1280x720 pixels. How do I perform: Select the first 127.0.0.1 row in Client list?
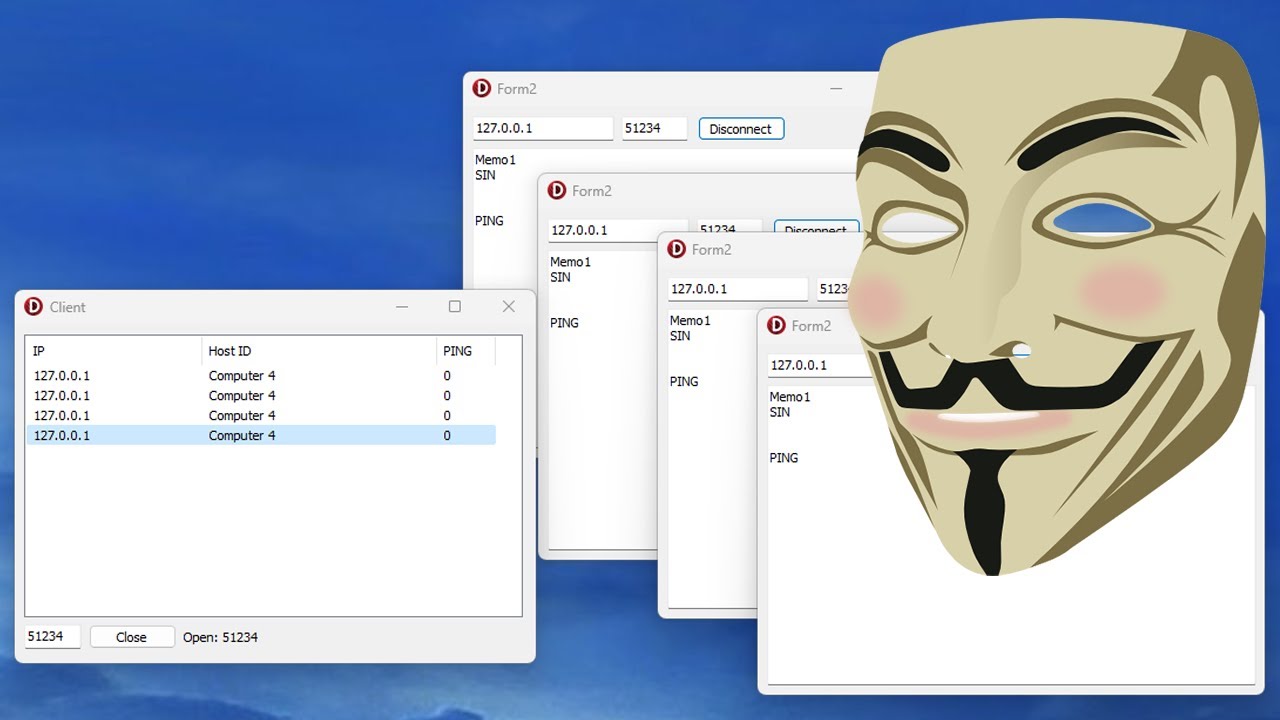[261, 376]
